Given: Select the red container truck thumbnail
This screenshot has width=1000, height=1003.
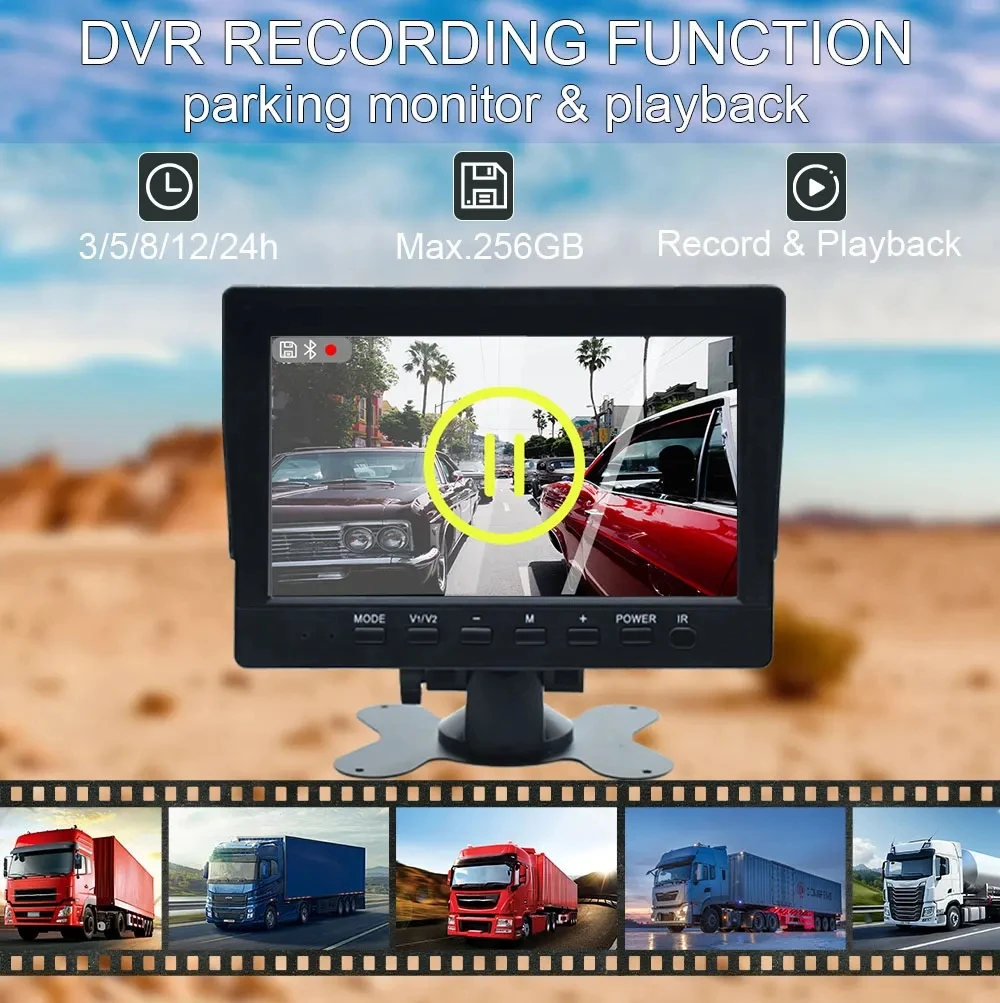Looking at the screenshot, I should (x=81, y=879).
